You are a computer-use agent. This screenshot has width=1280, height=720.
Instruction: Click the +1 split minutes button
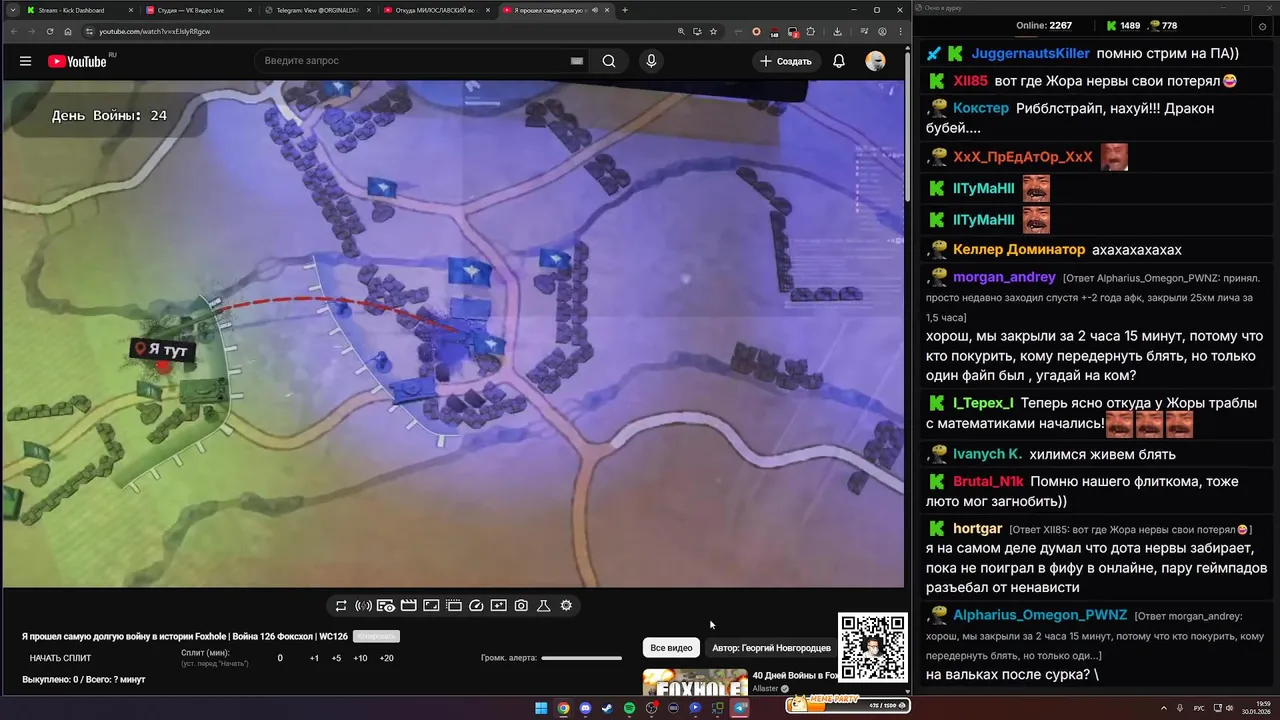pyautogui.click(x=314, y=658)
